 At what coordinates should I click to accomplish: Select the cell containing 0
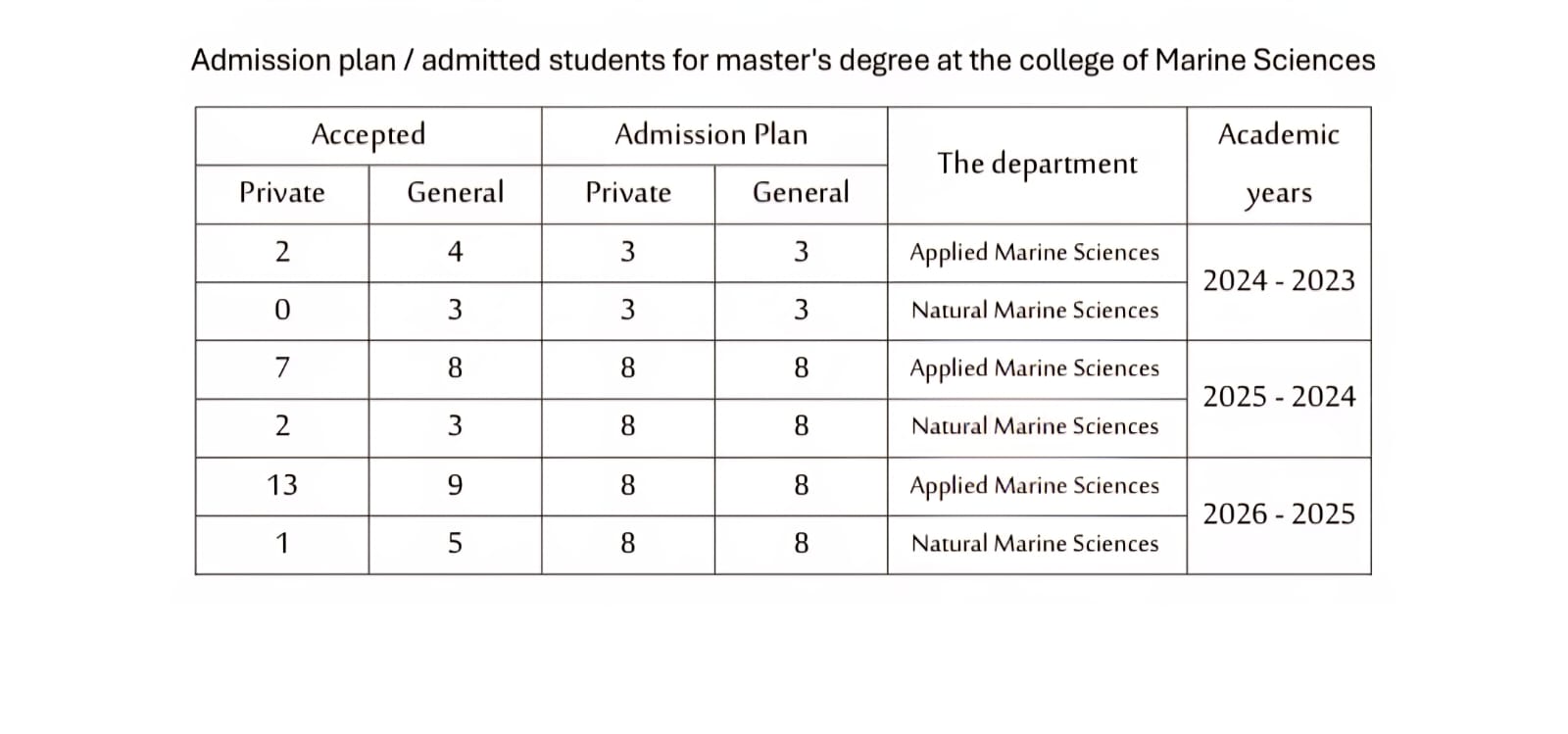click(282, 311)
